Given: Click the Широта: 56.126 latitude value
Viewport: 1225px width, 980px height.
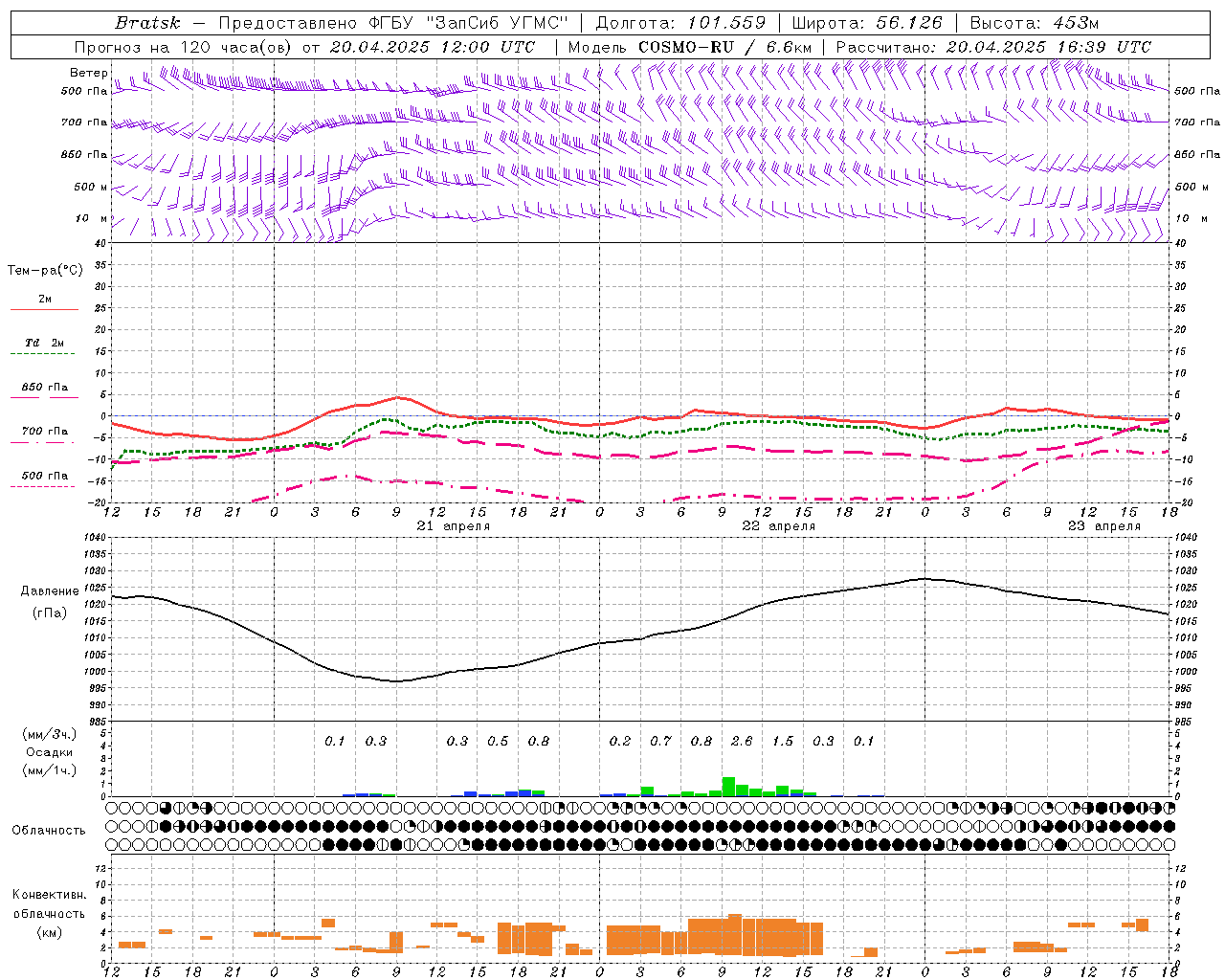Looking at the screenshot, I should (x=867, y=23).
